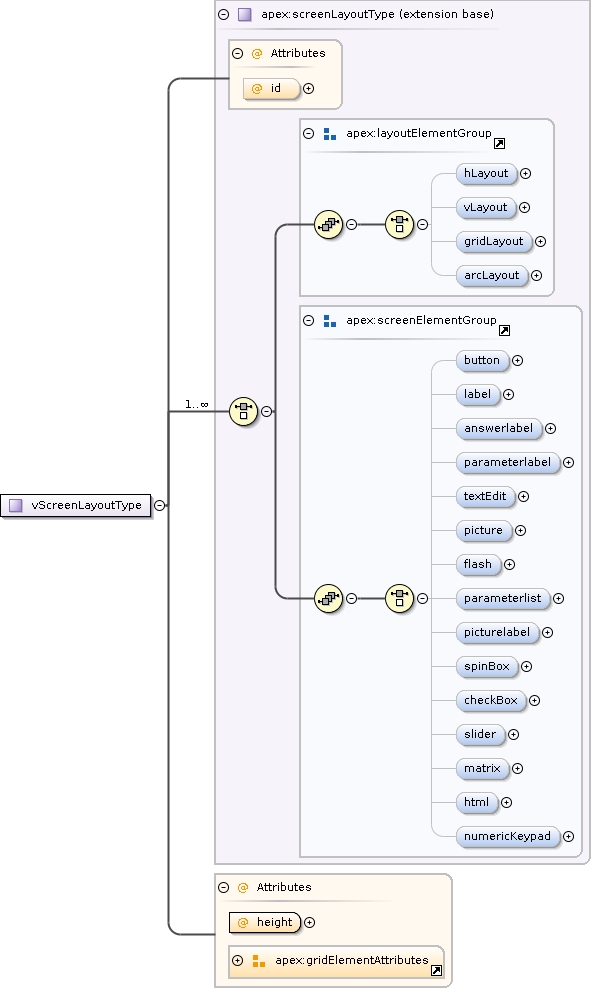Select the textEdit element node
592x989 pixels.
pyautogui.click(x=485, y=496)
